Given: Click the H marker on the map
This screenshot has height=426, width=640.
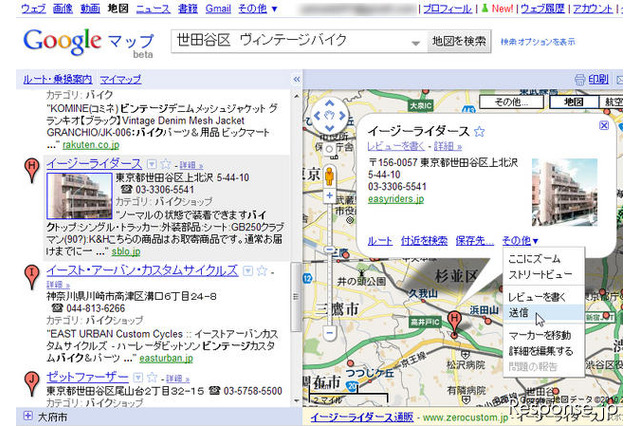Looking at the screenshot, I should tap(454, 324).
